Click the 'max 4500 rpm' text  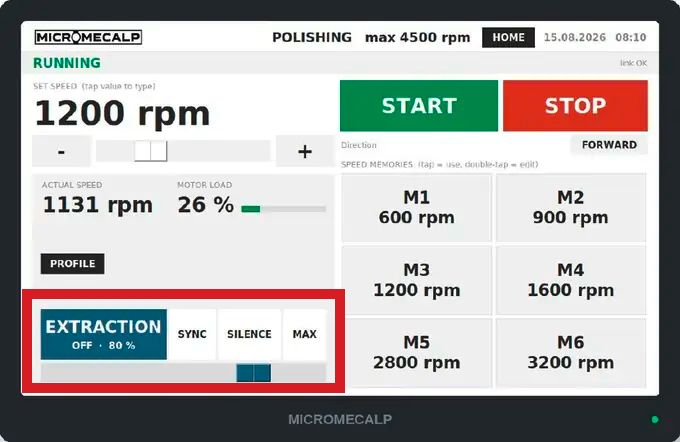point(418,38)
